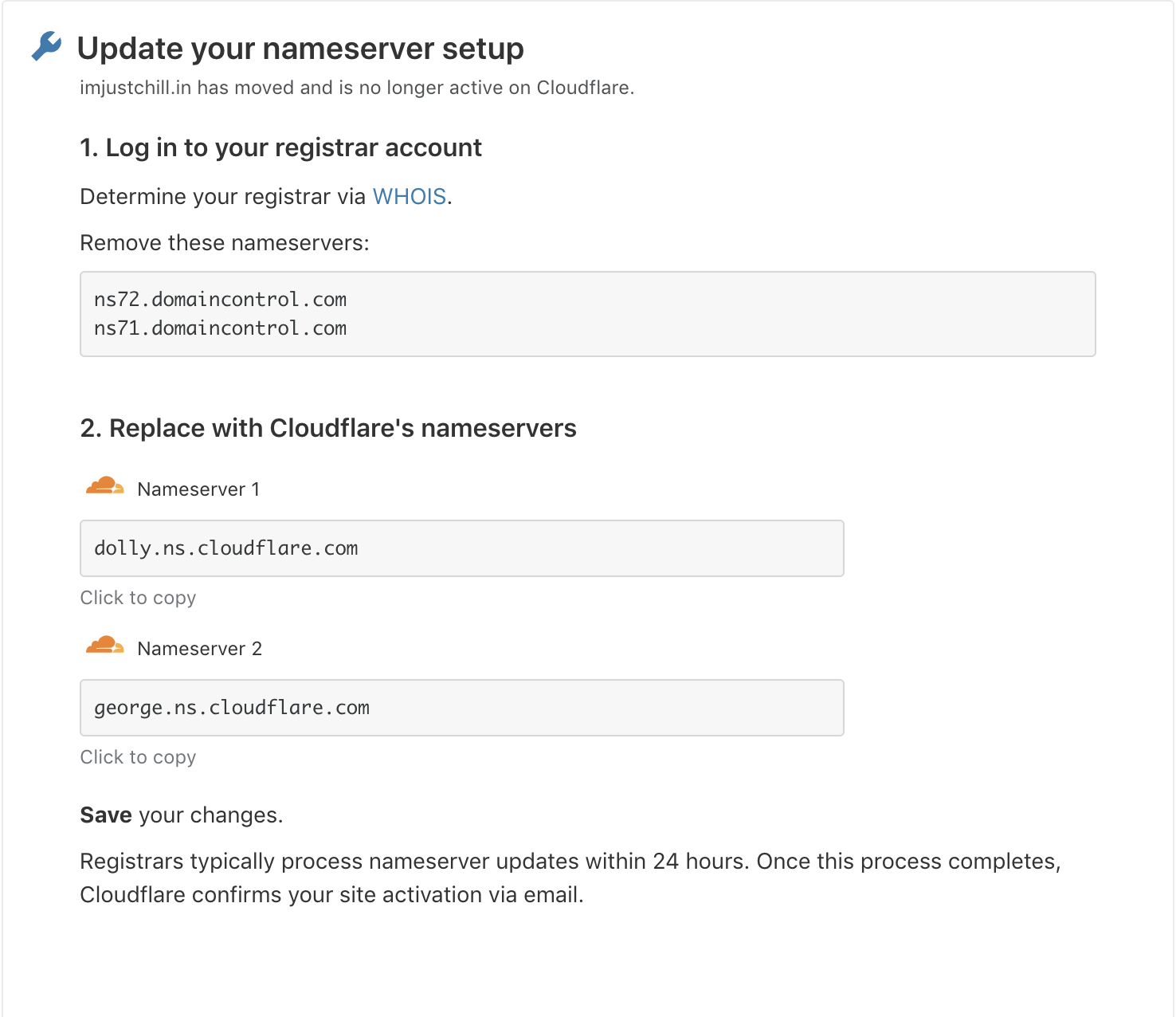Viewport: 1176px width, 1017px height.
Task: Click Cloudflare cloud icon beside Nameserver 1
Action: [104, 486]
